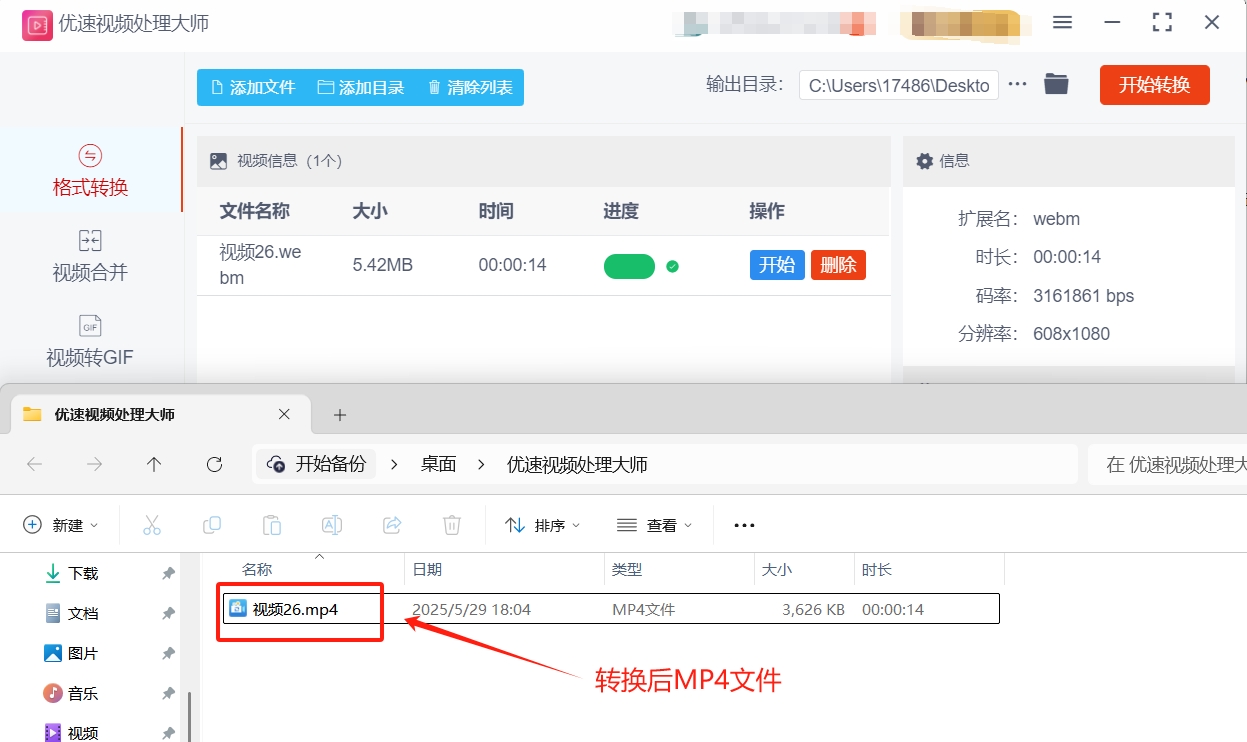1247x742 pixels.
Task: Click the Paste clipboard icon
Action: coord(272,525)
